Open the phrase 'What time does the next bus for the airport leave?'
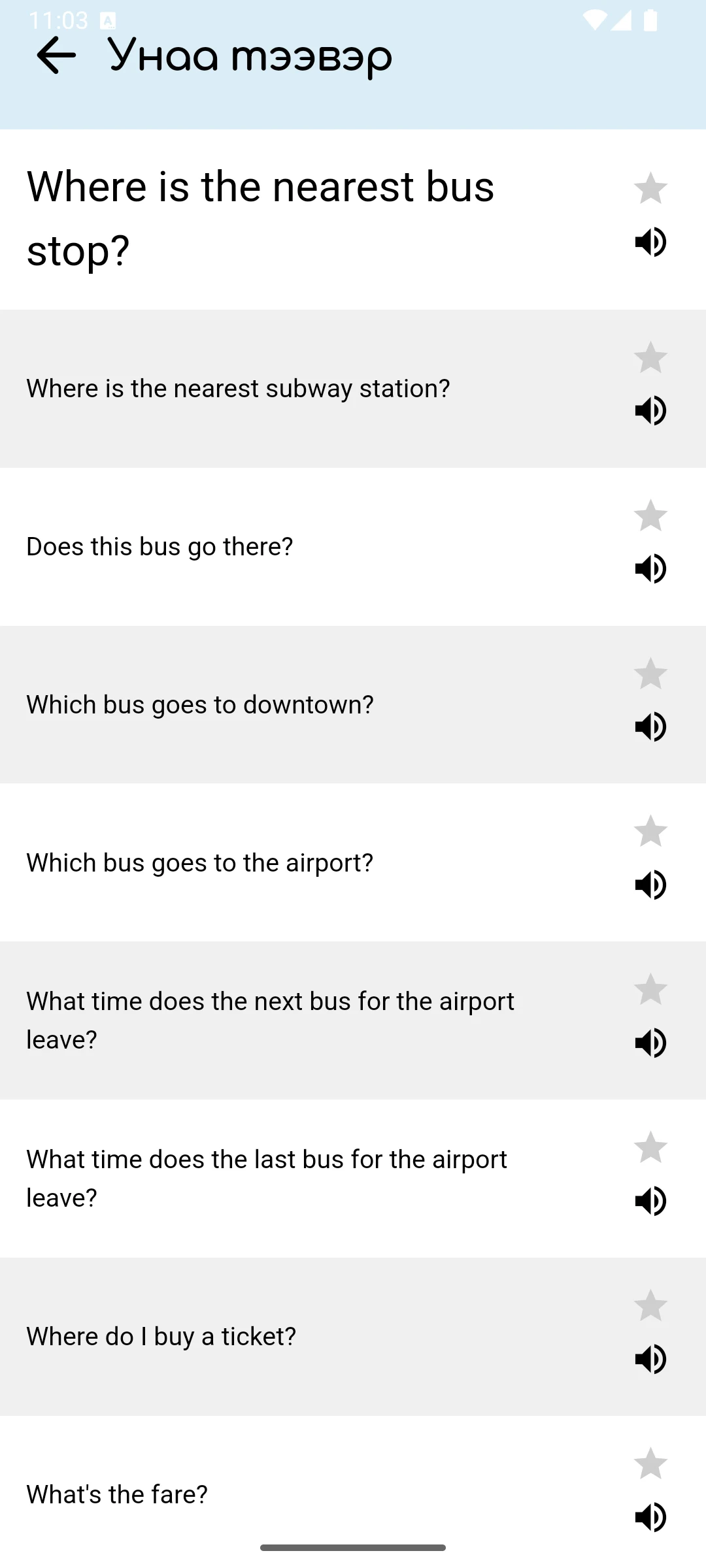The height and width of the screenshot is (1568, 706). [270, 1021]
